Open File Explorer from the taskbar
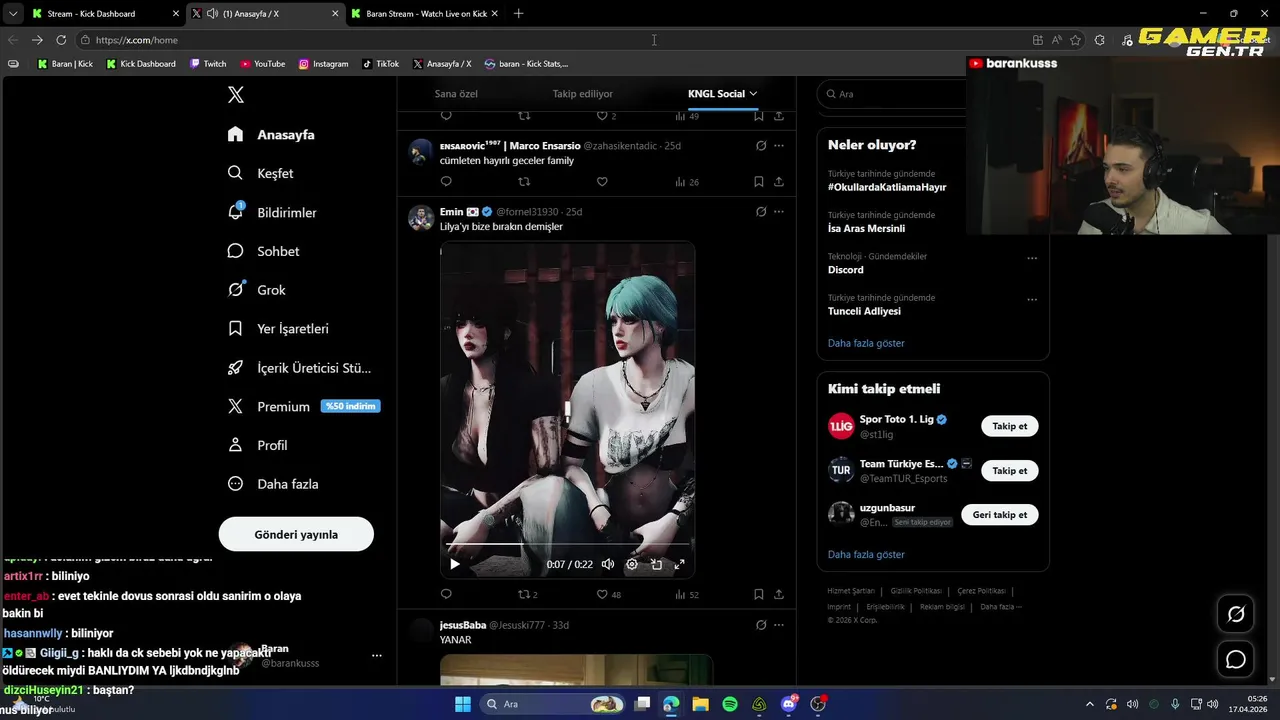 [x=701, y=704]
